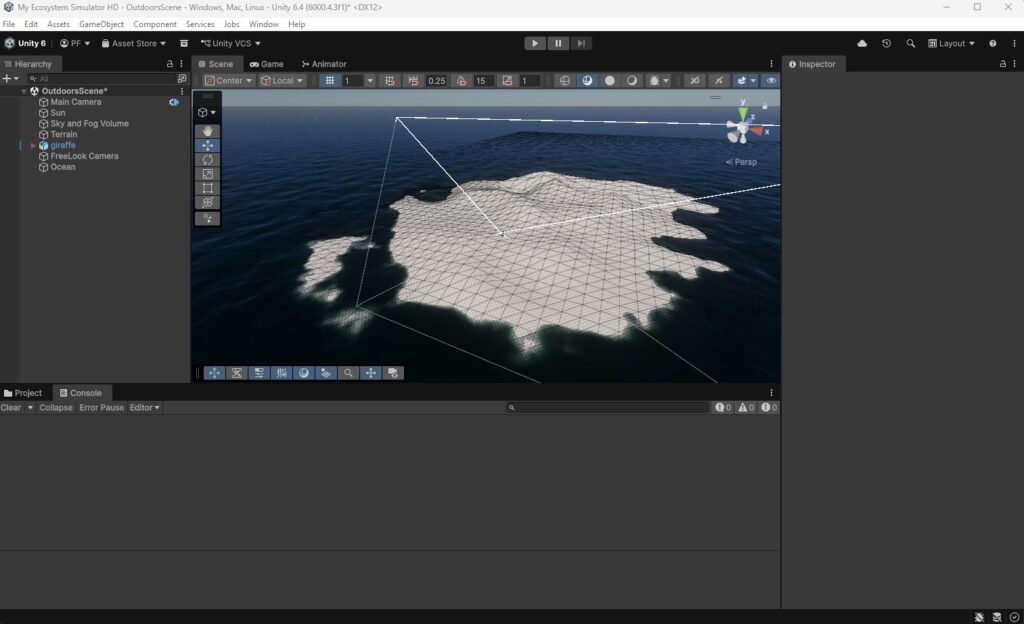Open the Center pivot dropdown
Screen dimensions: 1024x624
[x=228, y=80]
